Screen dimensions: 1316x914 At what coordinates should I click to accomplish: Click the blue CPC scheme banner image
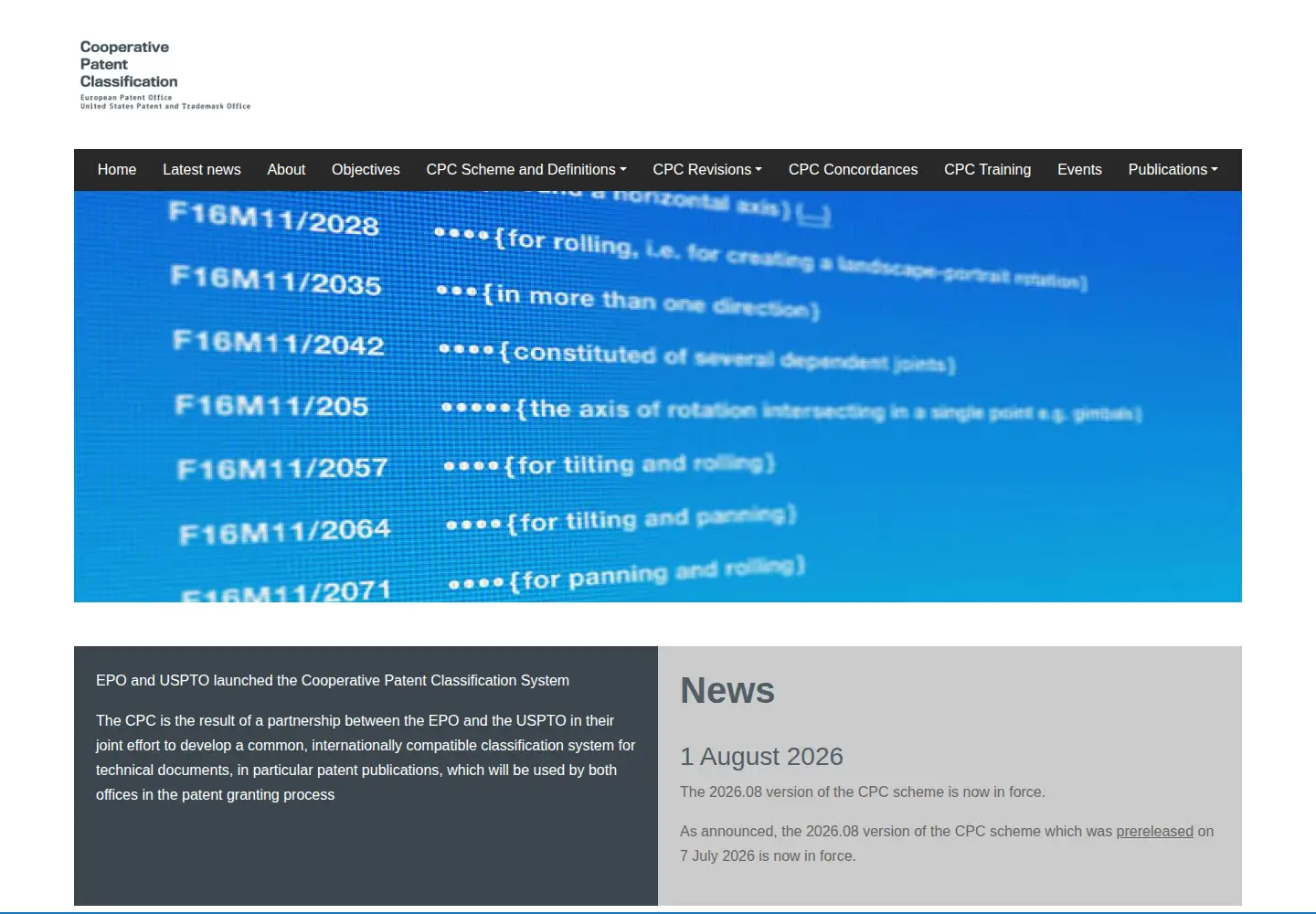pos(658,397)
